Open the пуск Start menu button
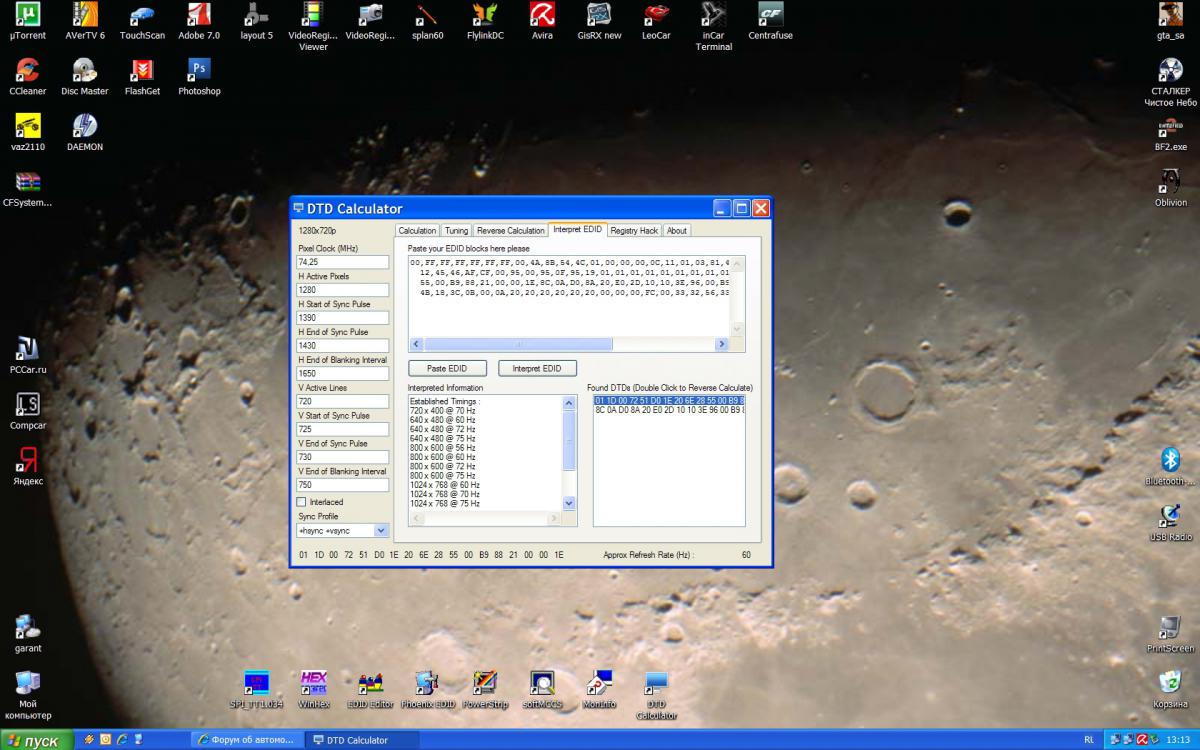The image size is (1200, 750). (x=37, y=740)
